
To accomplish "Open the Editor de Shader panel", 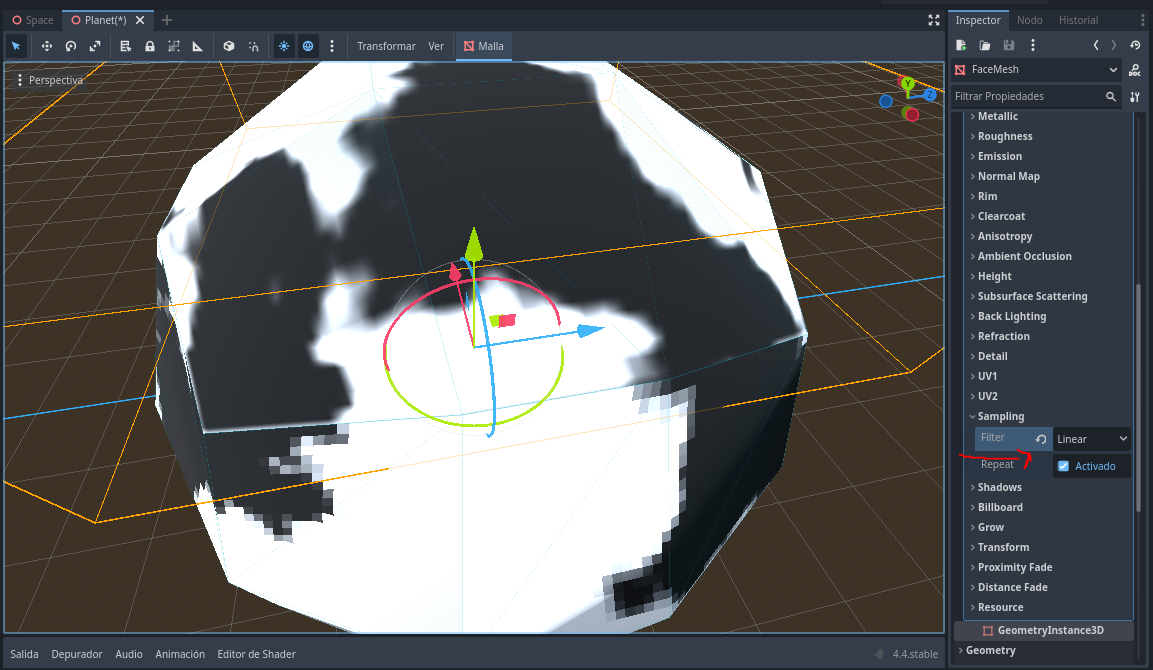I will click(257, 654).
